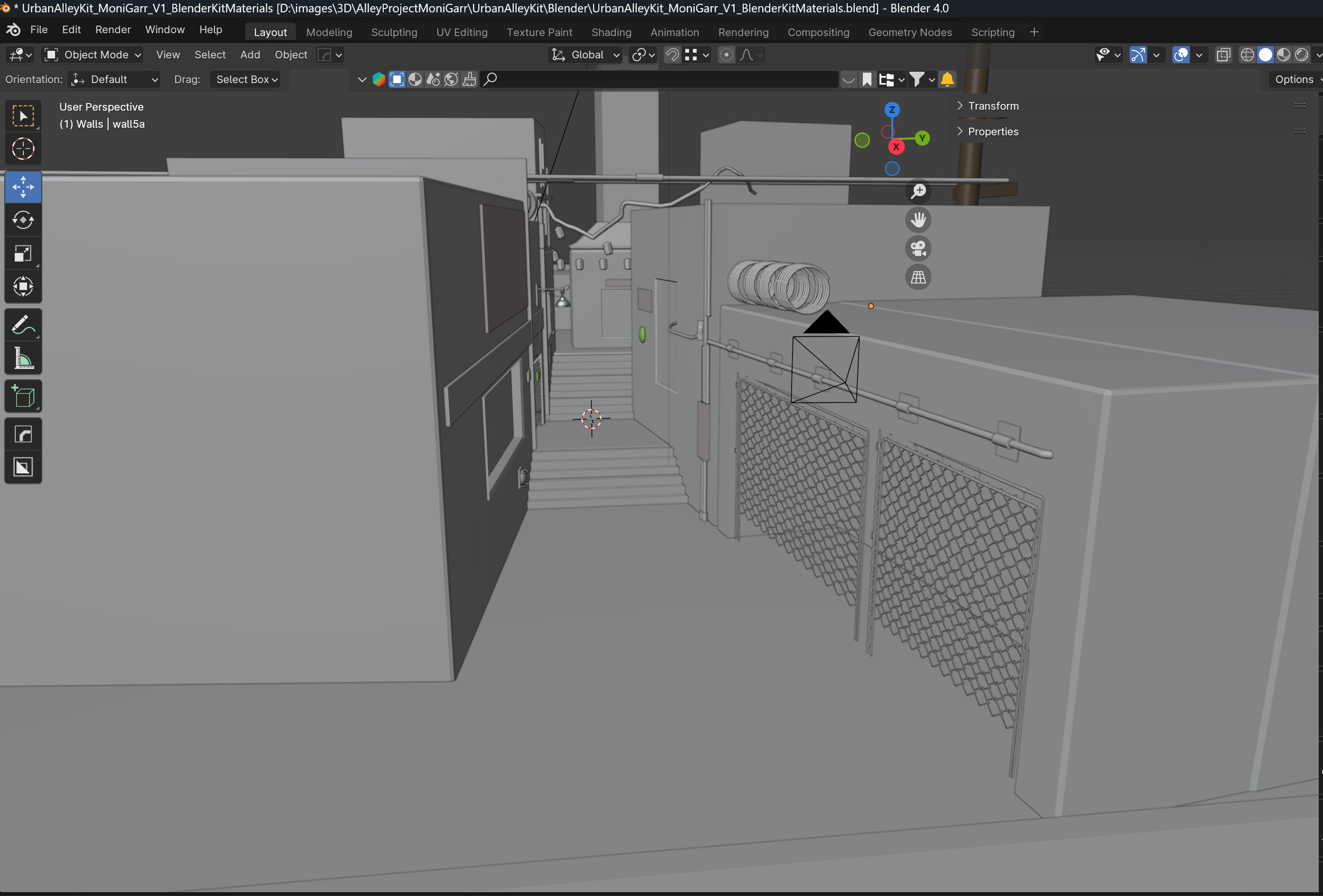Image resolution: width=1323 pixels, height=896 pixels.
Task: Switch to Modeling workspace tab
Action: (329, 32)
